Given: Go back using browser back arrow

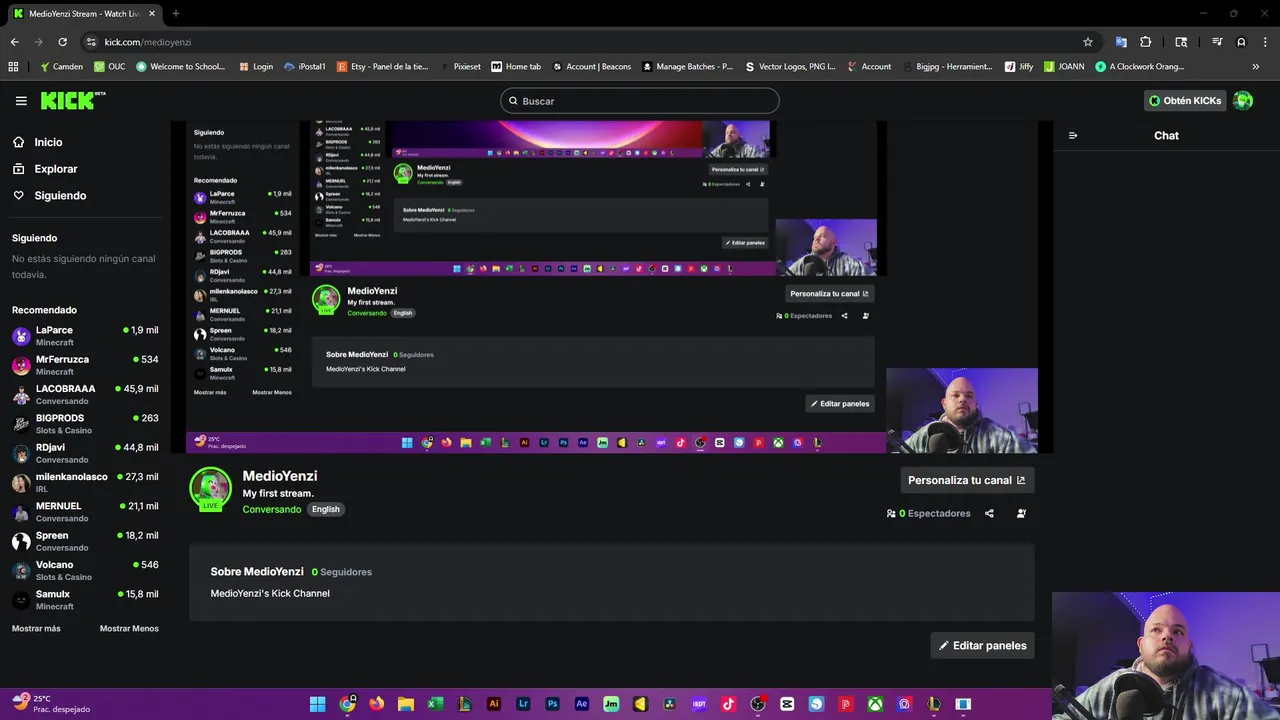Looking at the screenshot, I should coord(14,42).
